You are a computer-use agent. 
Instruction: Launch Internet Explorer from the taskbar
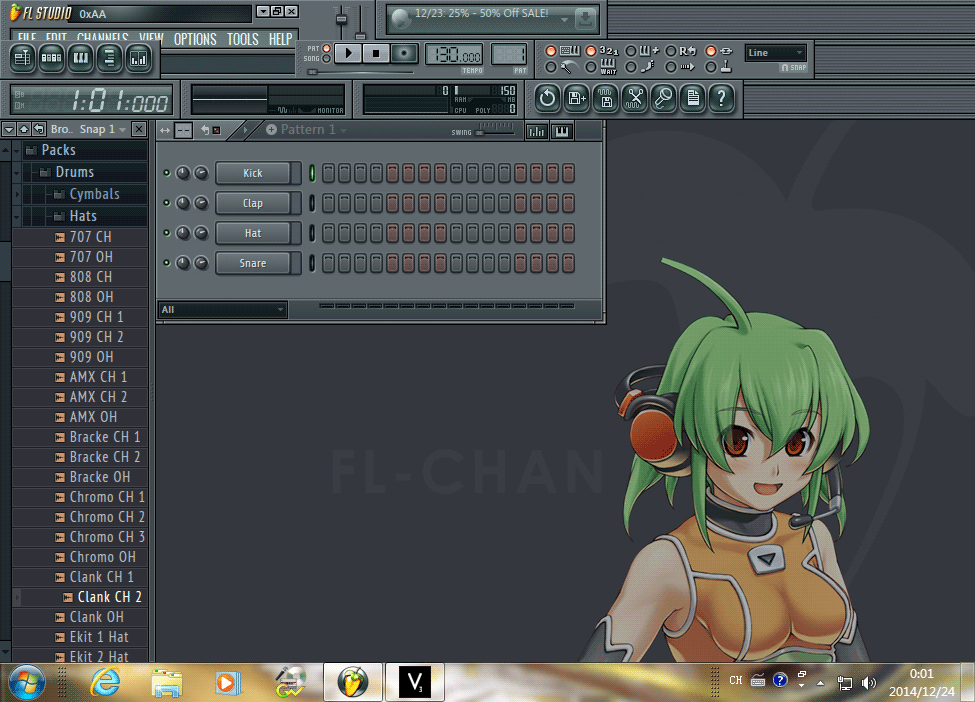click(x=106, y=683)
